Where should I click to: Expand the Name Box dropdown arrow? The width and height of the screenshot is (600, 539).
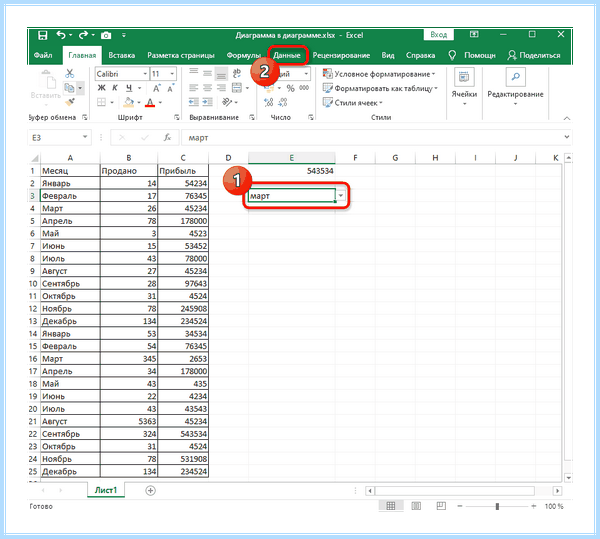tap(85, 137)
